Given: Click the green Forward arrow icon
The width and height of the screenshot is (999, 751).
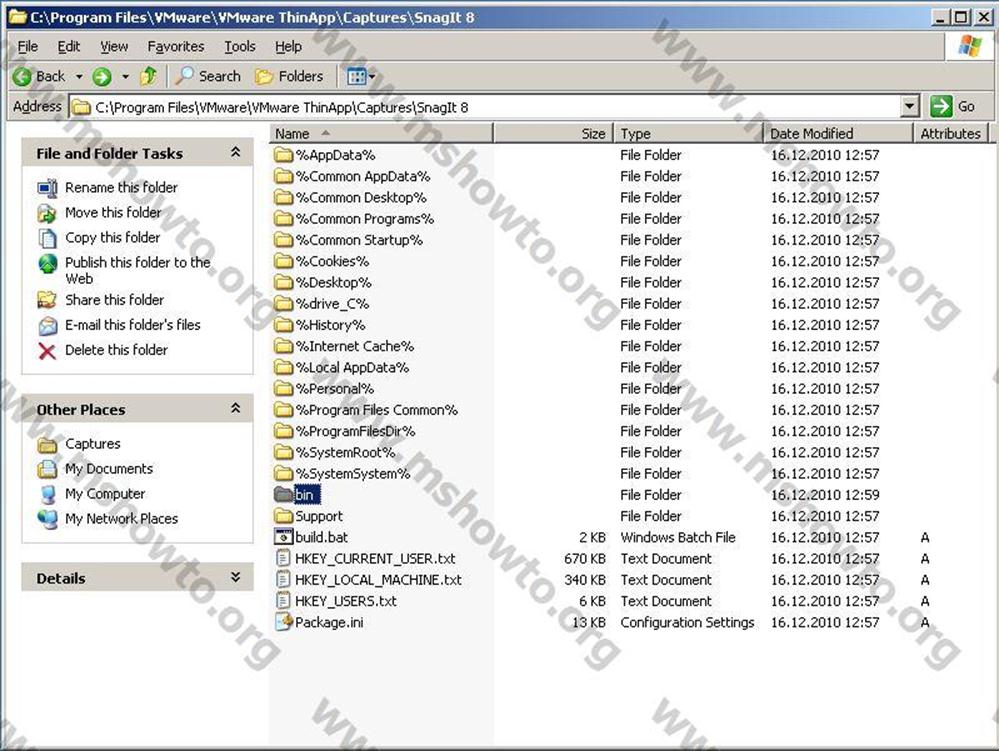Looking at the screenshot, I should (x=101, y=77).
